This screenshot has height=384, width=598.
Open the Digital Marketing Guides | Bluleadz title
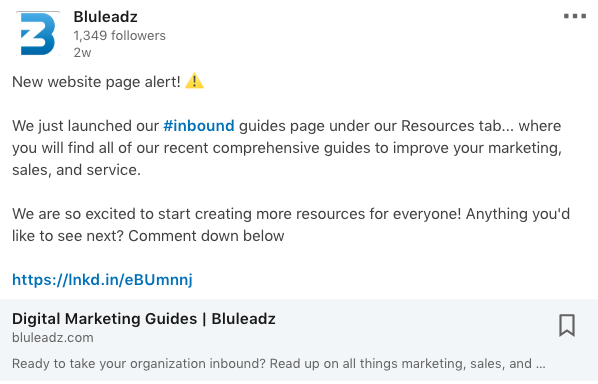click(x=143, y=319)
